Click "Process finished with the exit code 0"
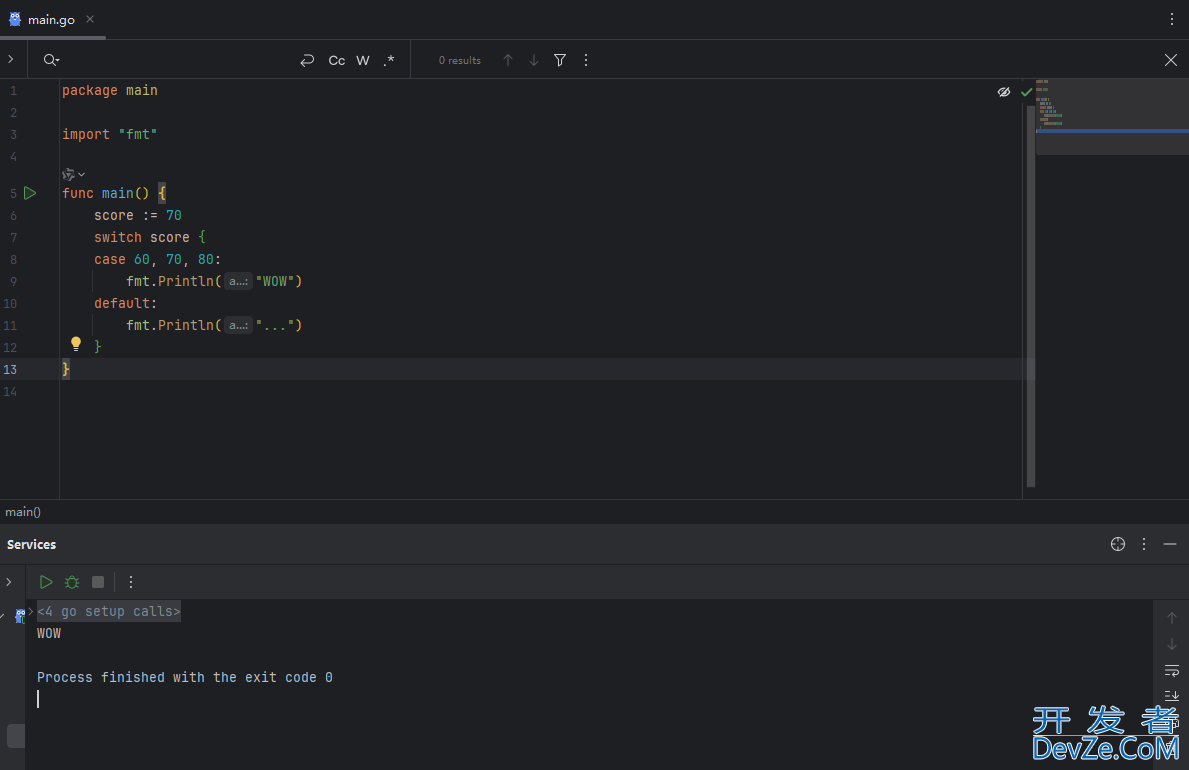This screenshot has width=1189, height=770. pyautogui.click(x=185, y=677)
